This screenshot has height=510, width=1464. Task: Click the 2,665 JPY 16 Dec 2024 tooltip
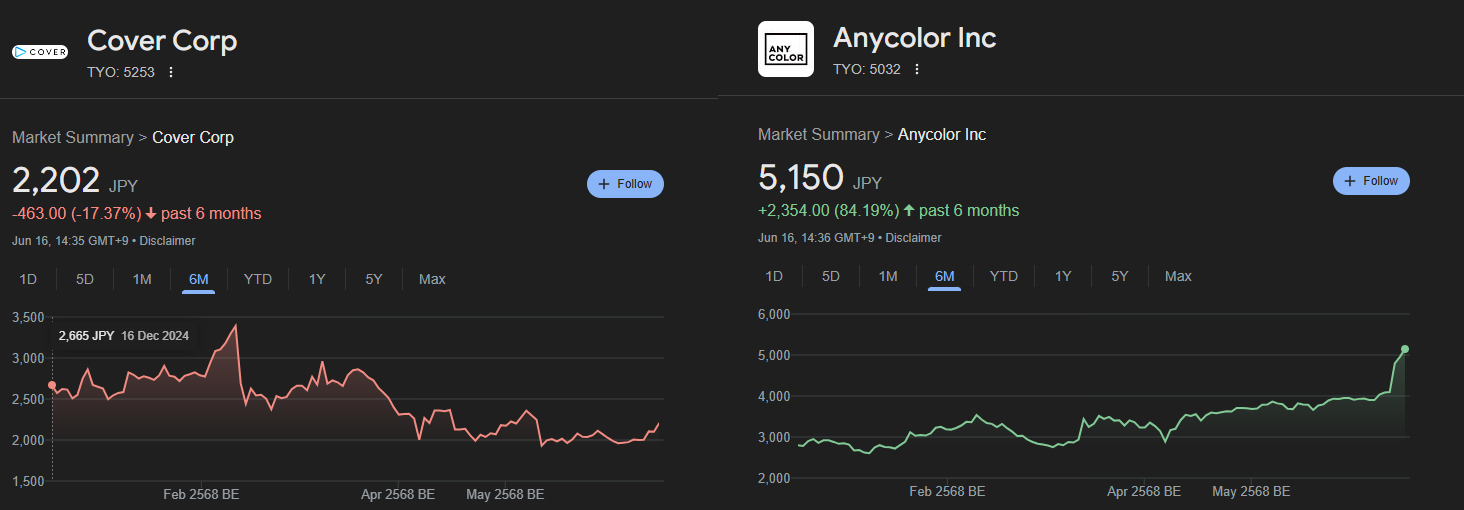[x=124, y=336]
